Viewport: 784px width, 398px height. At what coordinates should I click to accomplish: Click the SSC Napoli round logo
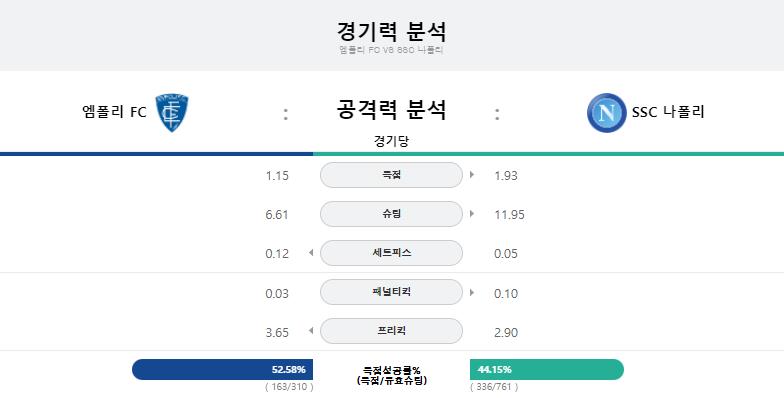(606, 113)
